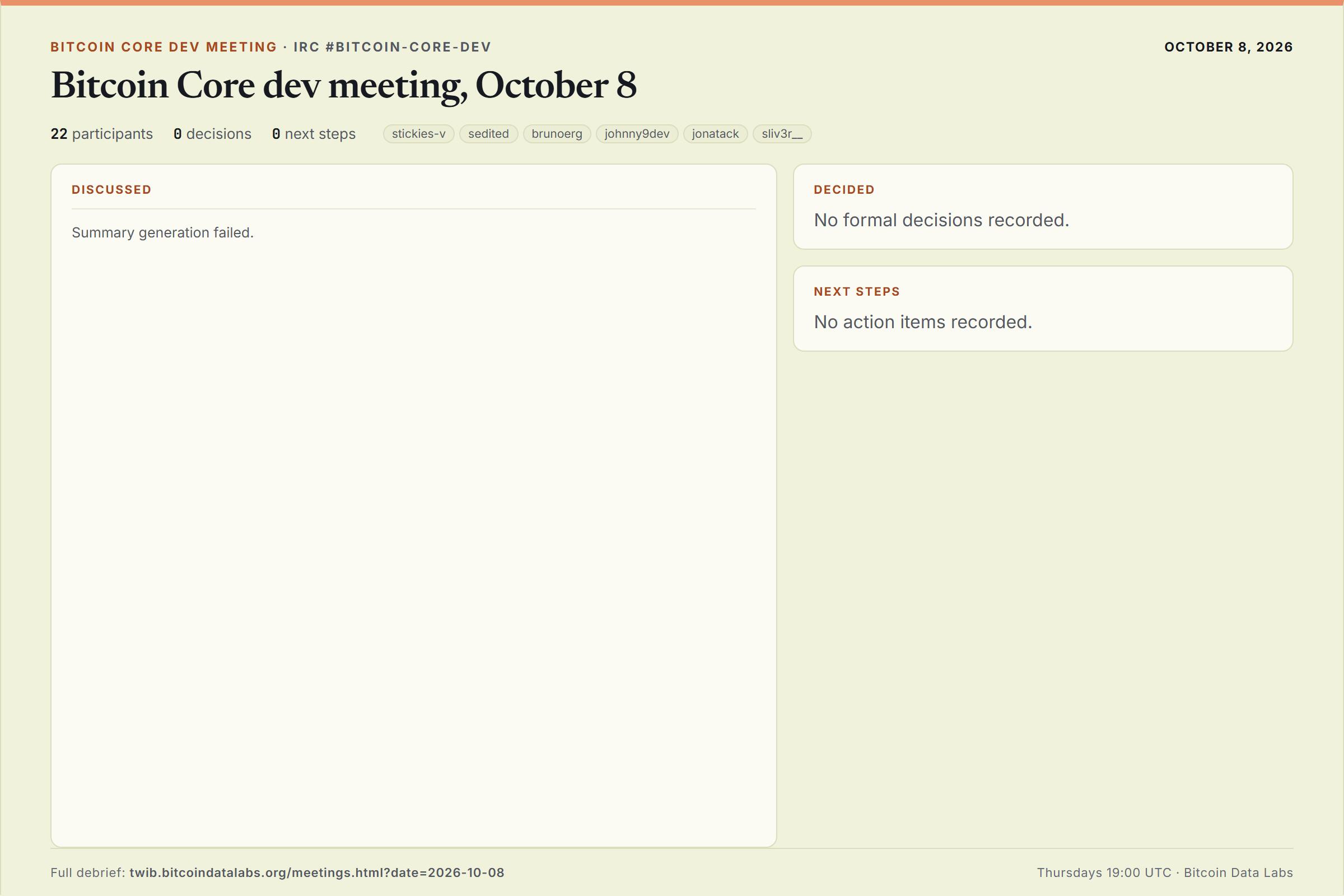1344x896 pixels.
Task: Click 'Thursdays 19:00 UTC · Bitcoin Data Labs' footer
Action: point(1165,872)
